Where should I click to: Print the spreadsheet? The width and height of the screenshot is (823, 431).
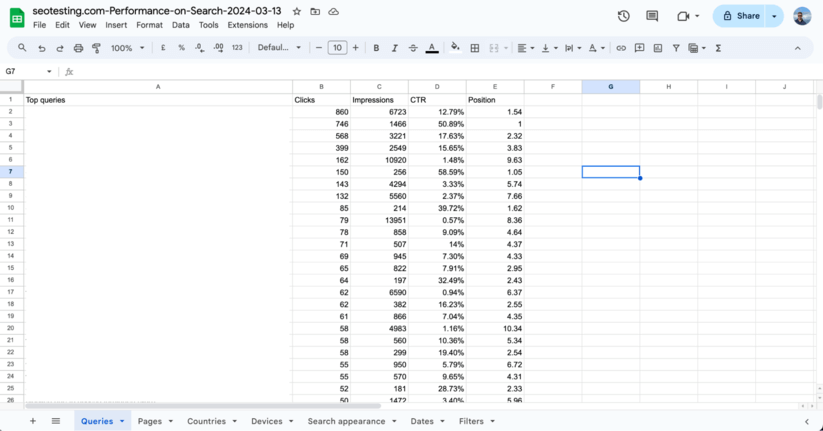[x=78, y=48]
